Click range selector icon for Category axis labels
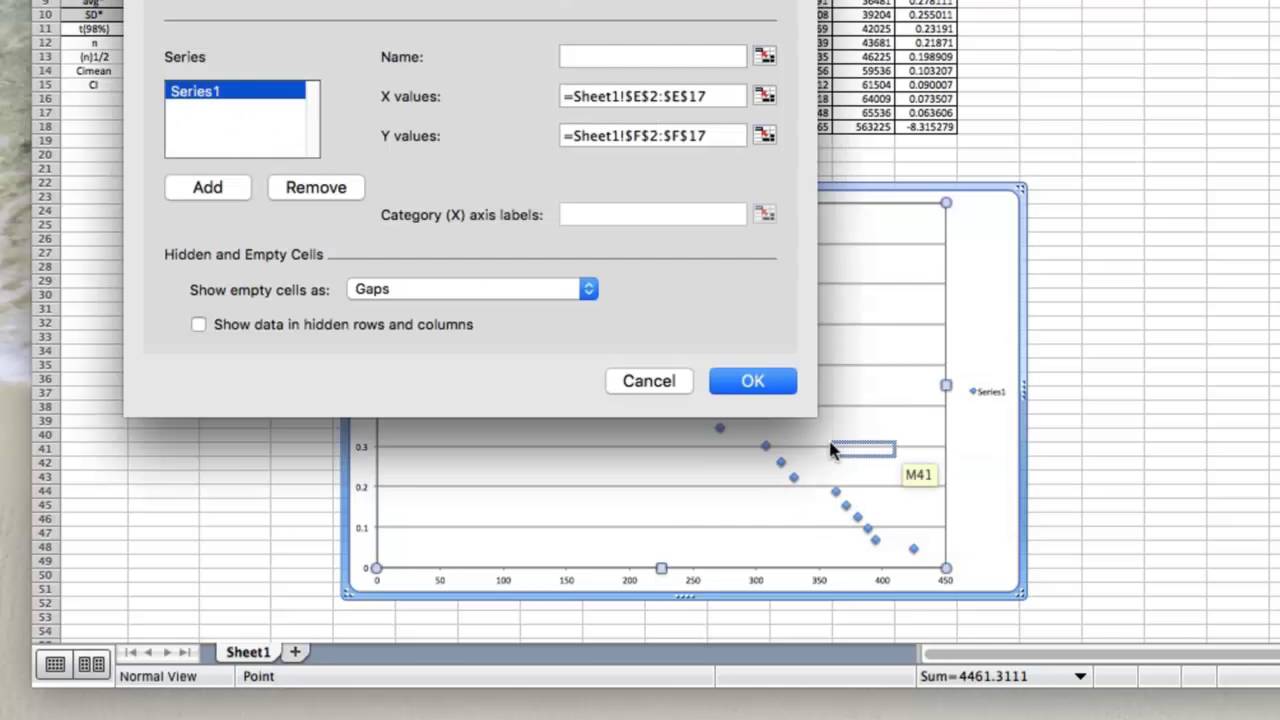Screen dimensions: 1280x720 [x=765, y=213]
